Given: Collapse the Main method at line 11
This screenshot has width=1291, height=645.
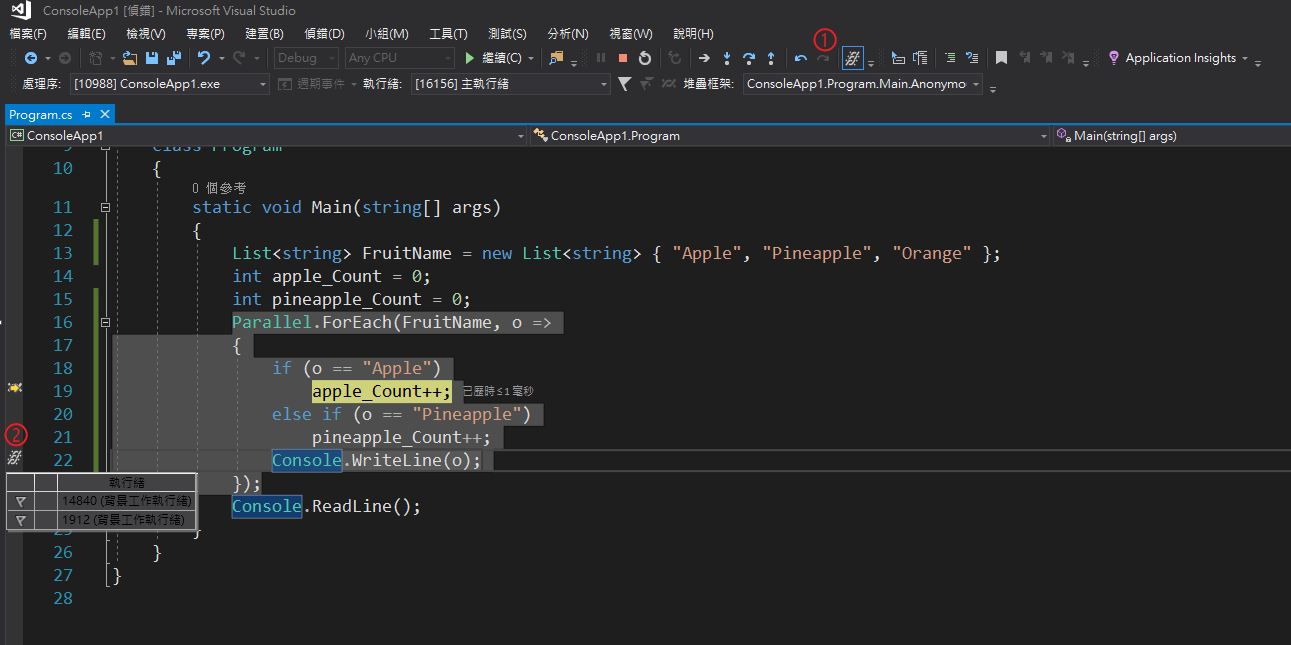Looking at the screenshot, I should pyautogui.click(x=106, y=208).
